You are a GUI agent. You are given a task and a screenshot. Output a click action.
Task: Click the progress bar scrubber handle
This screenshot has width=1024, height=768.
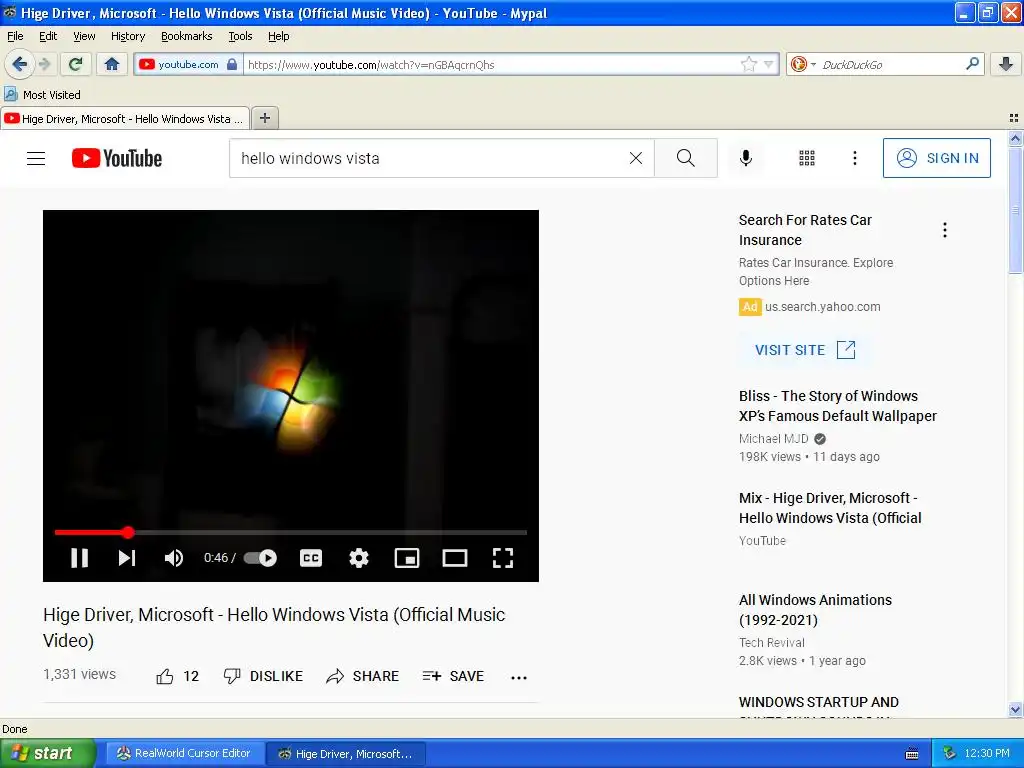[x=128, y=532]
